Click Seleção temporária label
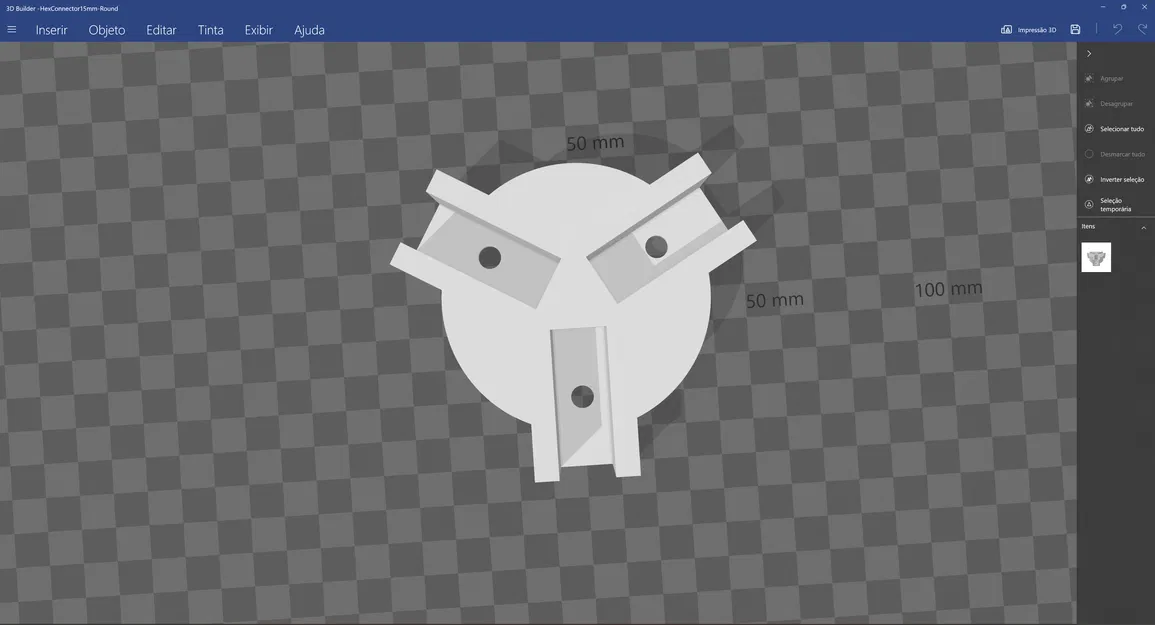This screenshot has height=625, width=1155. [1115, 205]
